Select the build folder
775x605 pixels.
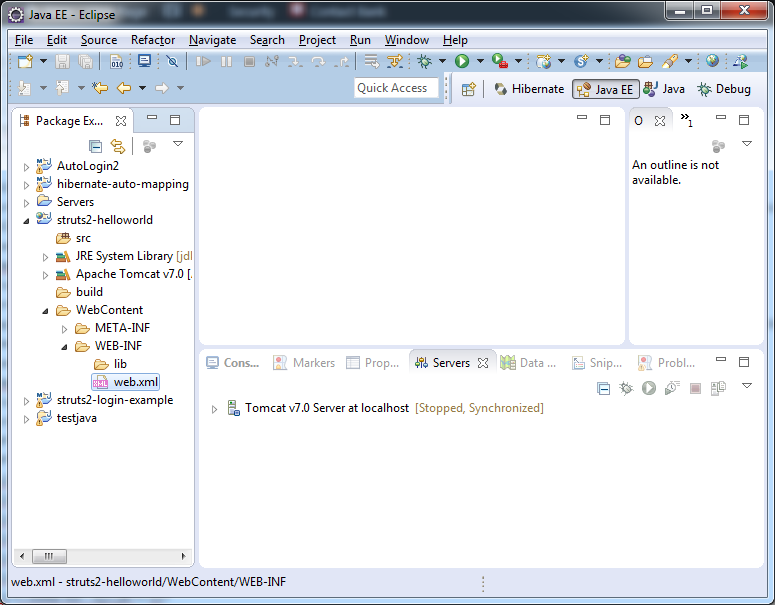click(80, 292)
